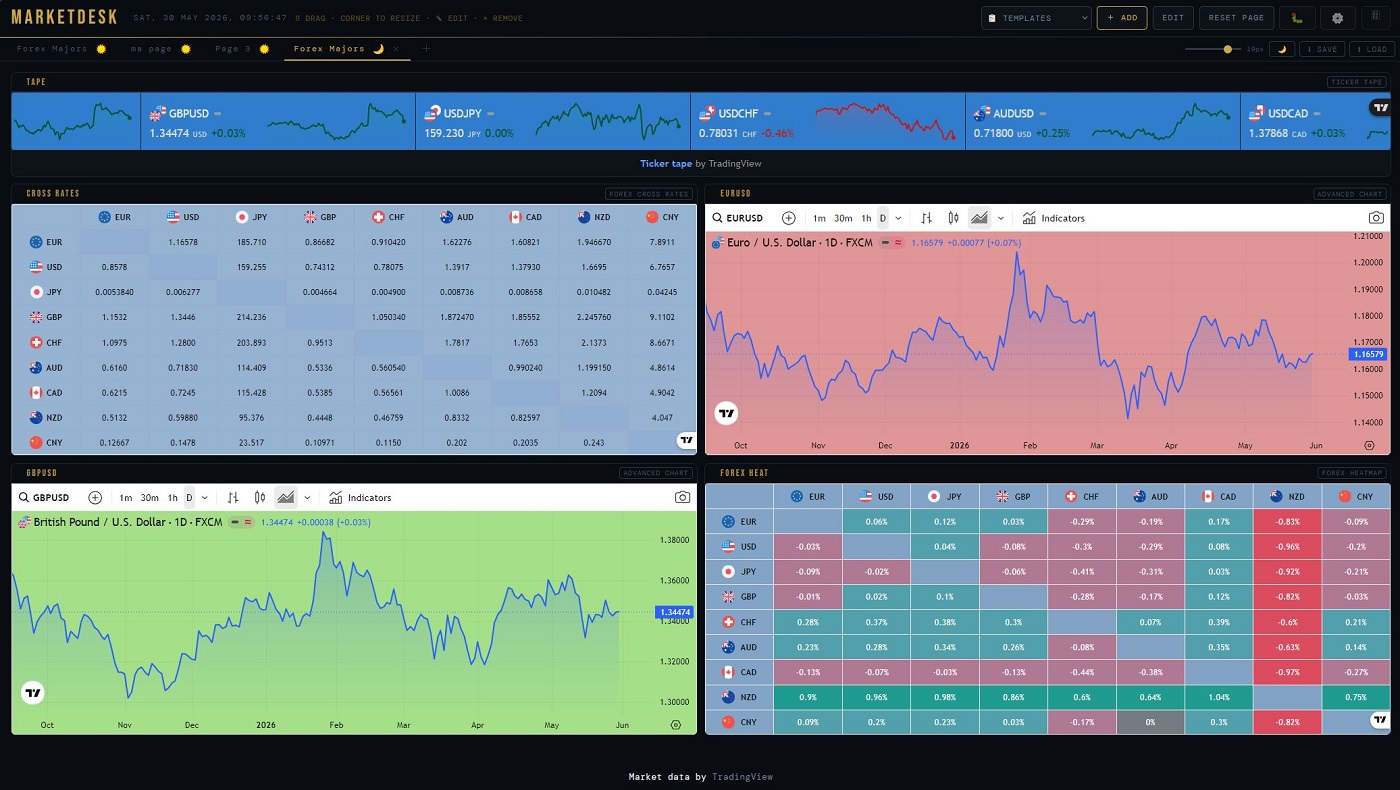The image size is (1400, 790).
Task: Open the Ticker tape link
Action: [665, 163]
